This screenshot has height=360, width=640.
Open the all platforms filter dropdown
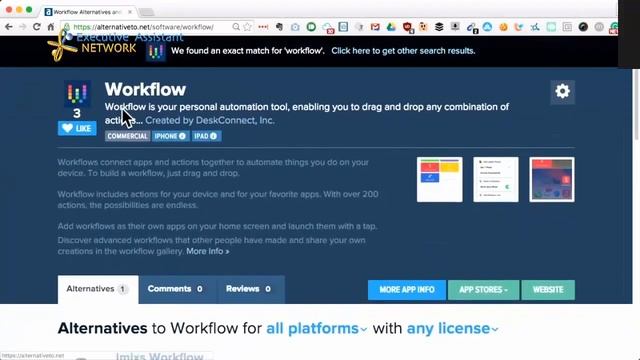(x=317, y=328)
